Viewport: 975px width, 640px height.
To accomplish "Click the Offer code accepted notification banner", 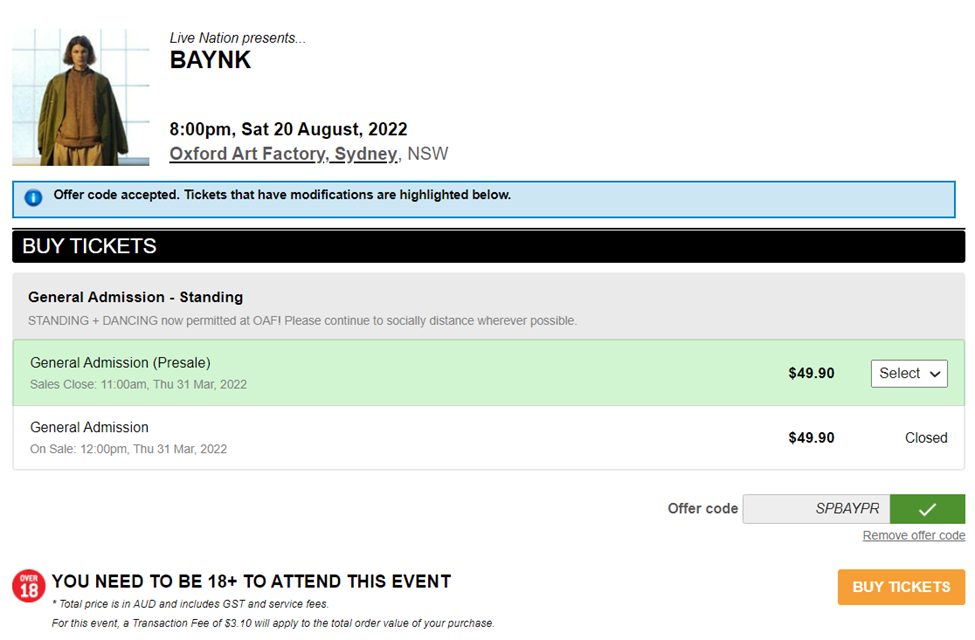I will coord(484,199).
